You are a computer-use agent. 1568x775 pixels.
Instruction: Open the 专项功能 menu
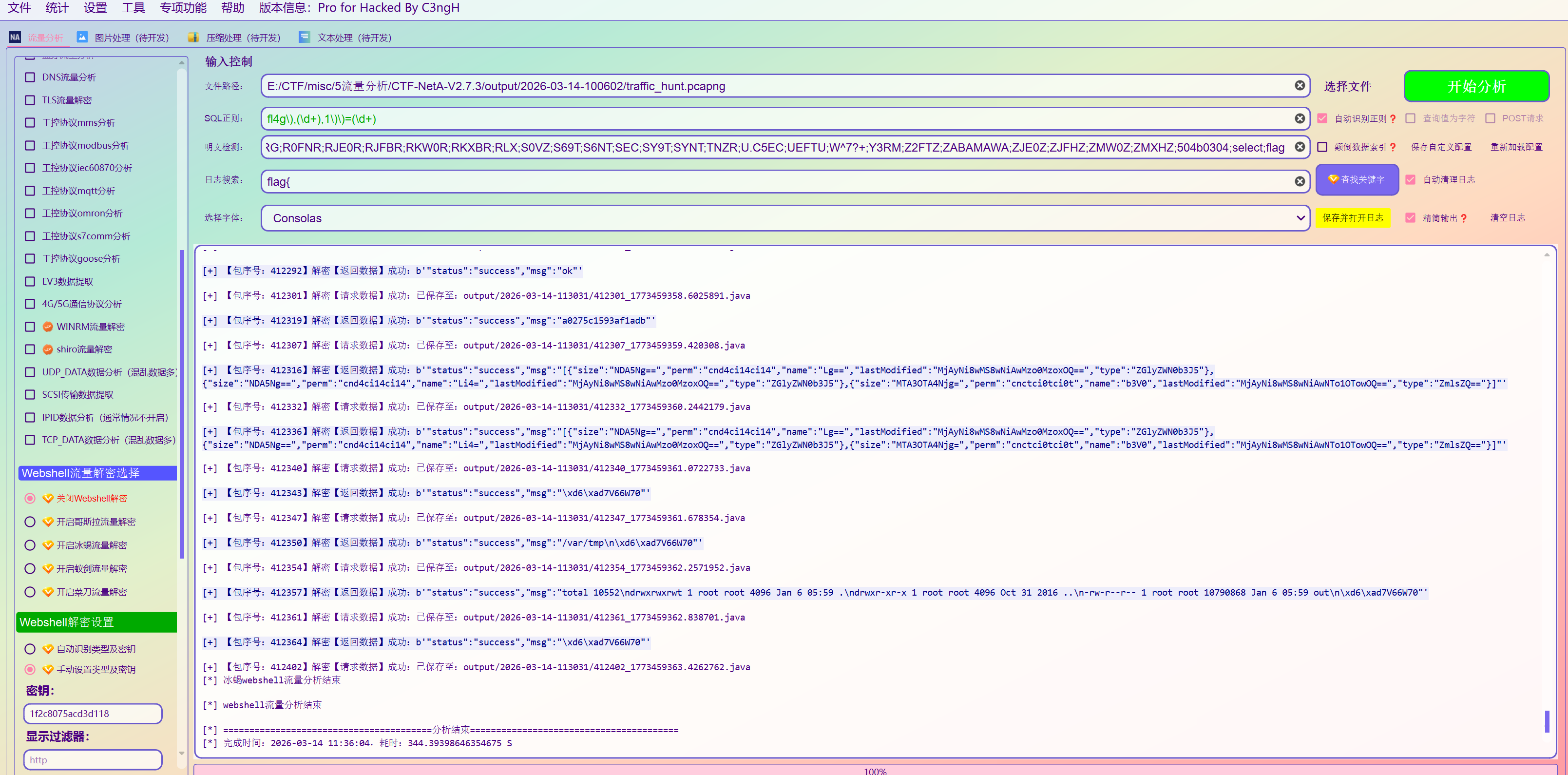[x=183, y=8]
